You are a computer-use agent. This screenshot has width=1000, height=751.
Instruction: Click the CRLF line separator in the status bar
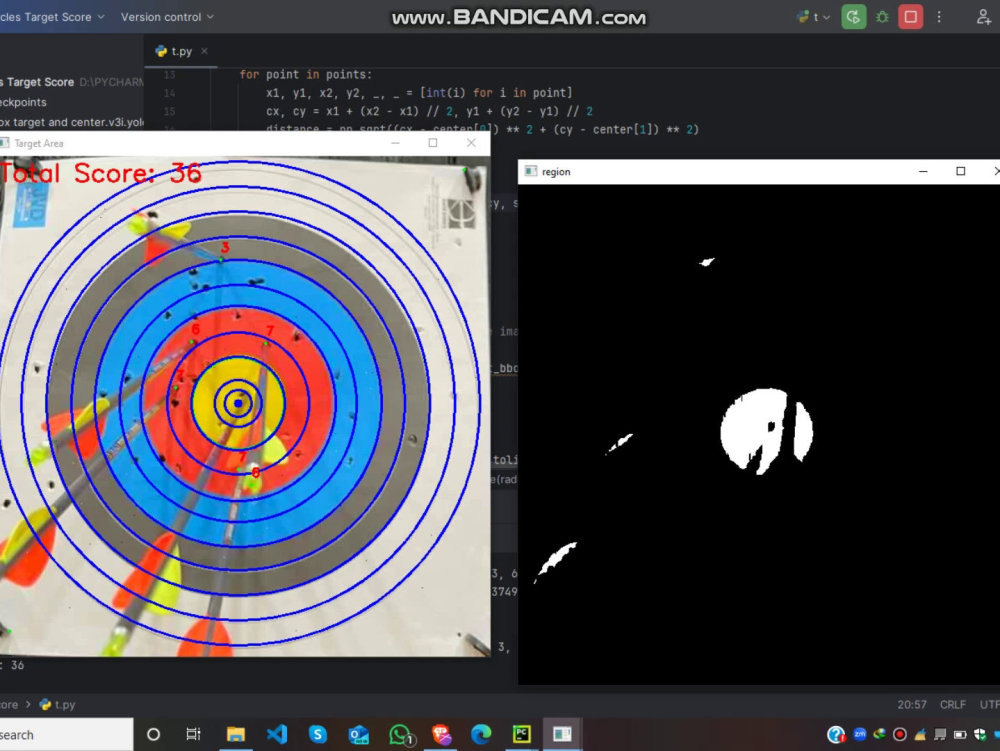pyautogui.click(x=952, y=704)
